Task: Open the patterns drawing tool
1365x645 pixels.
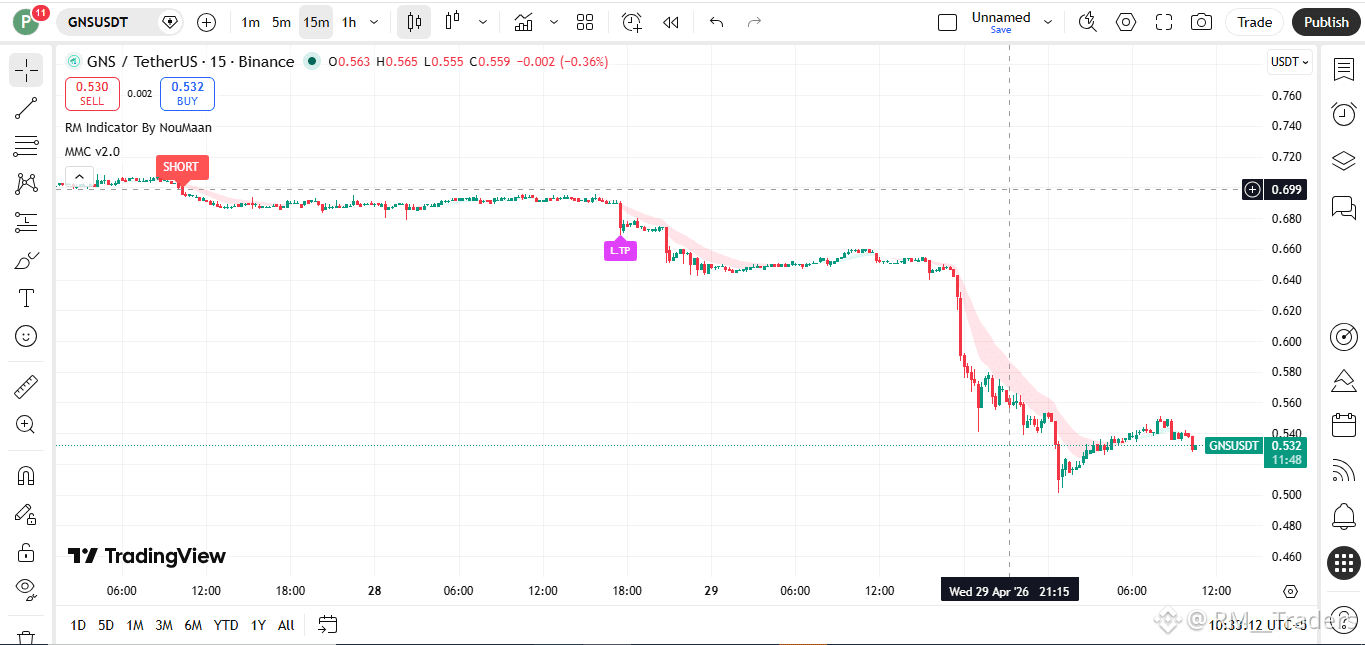Action: pyautogui.click(x=26, y=184)
